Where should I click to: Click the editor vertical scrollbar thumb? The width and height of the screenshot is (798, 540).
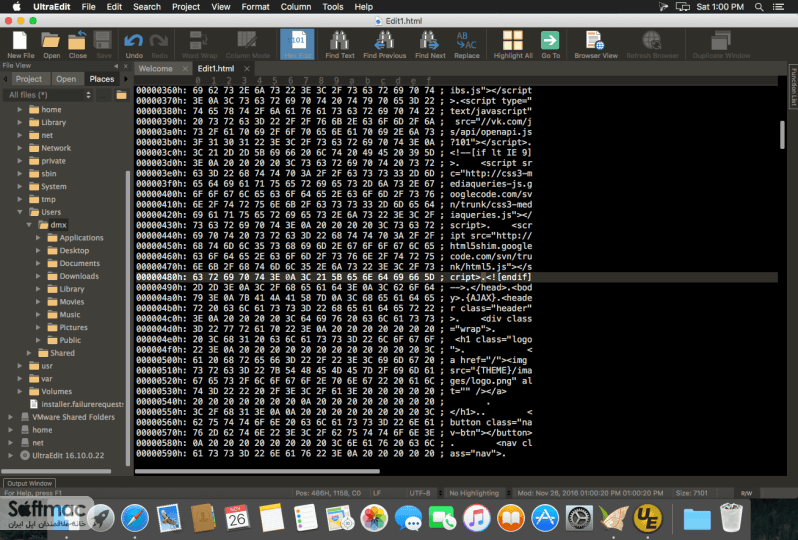(x=782, y=134)
